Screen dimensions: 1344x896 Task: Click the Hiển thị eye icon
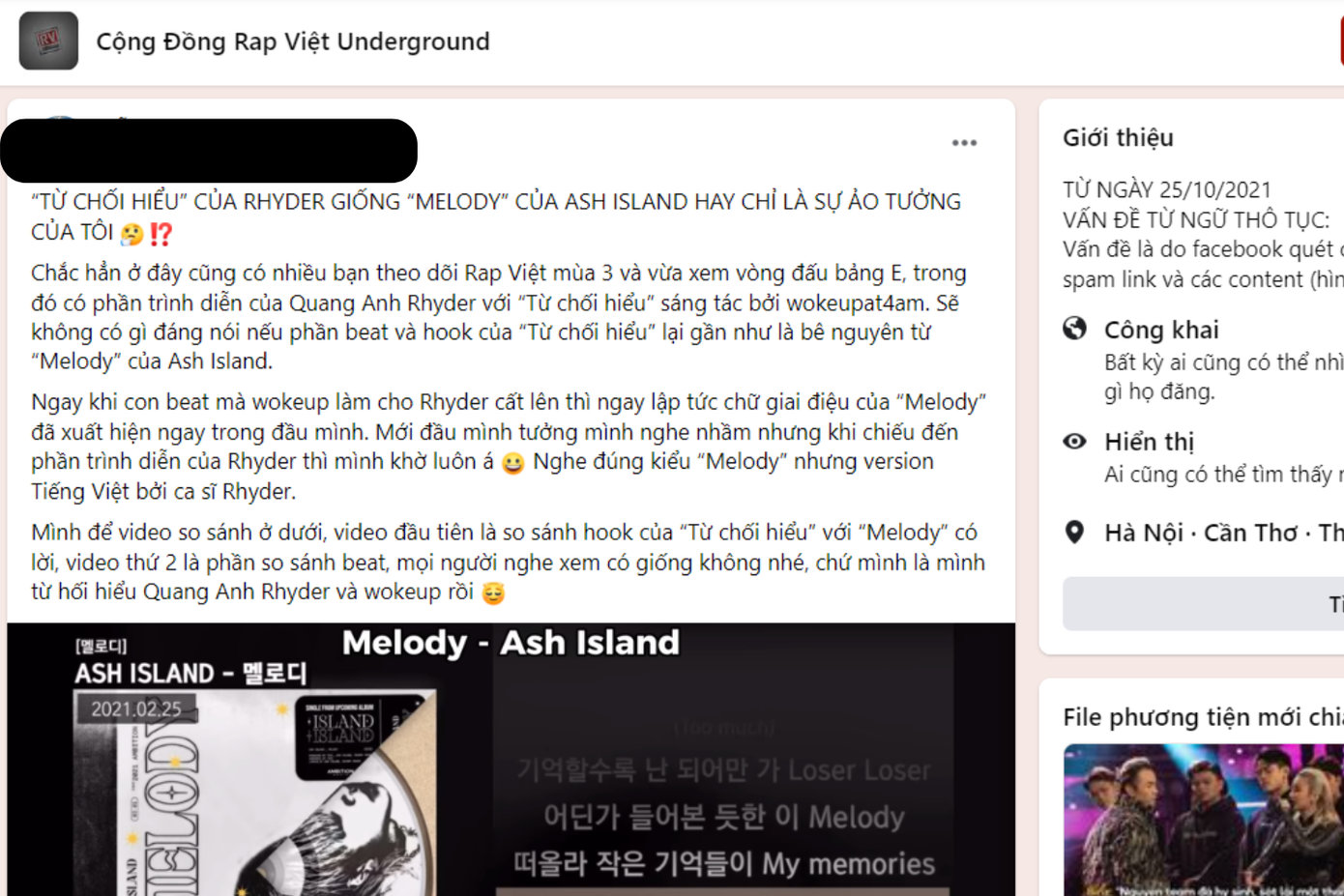[1074, 442]
